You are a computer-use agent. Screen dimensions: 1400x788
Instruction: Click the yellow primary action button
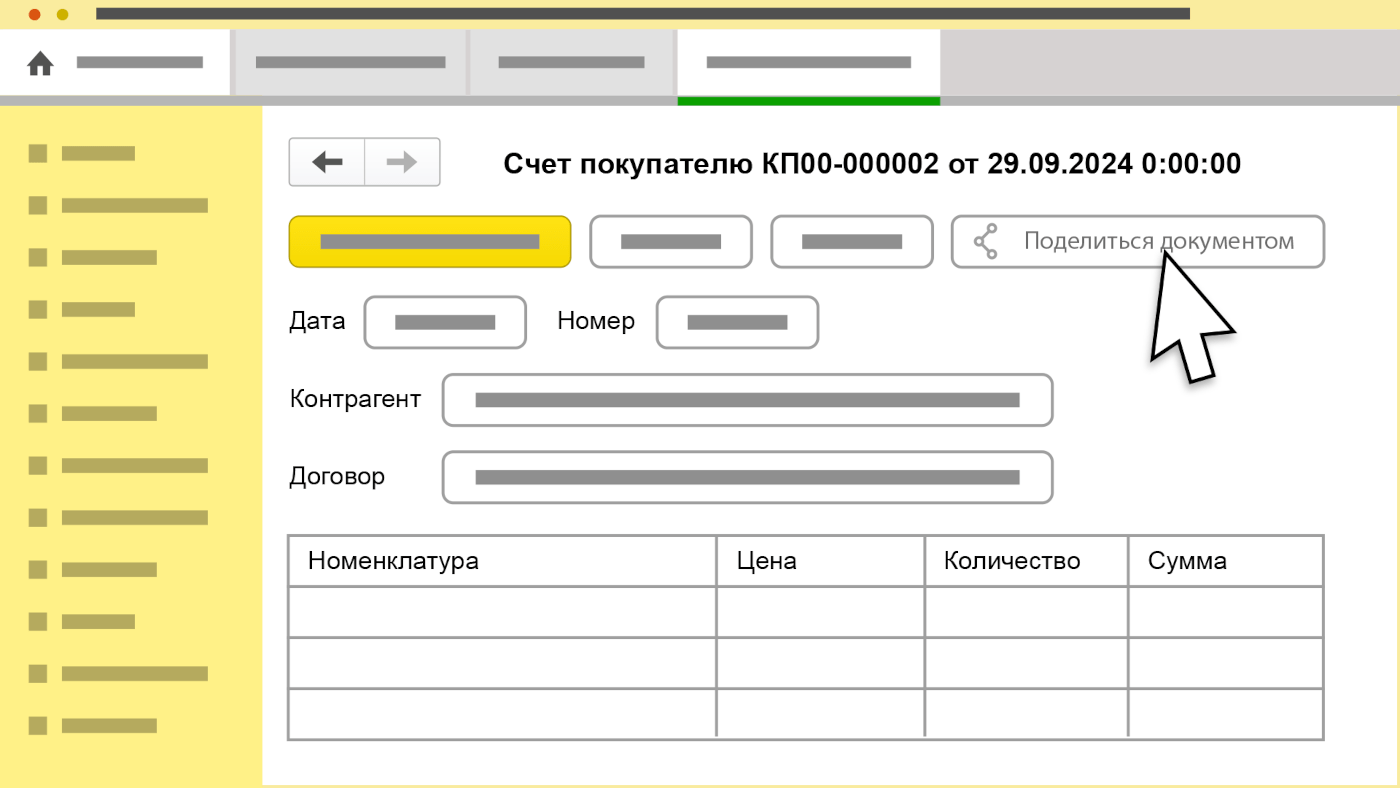pyautogui.click(x=430, y=241)
